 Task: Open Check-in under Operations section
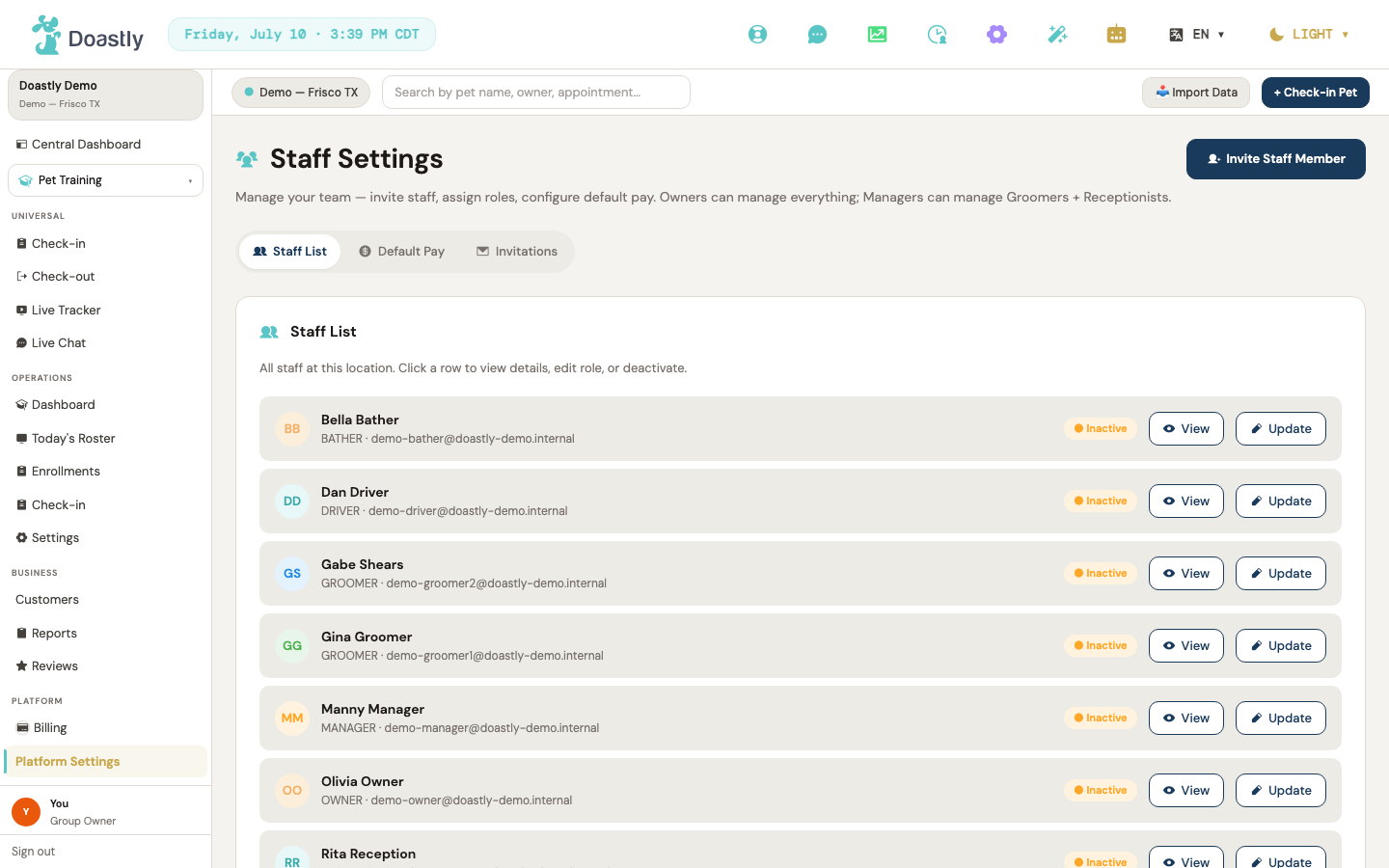[105, 505]
